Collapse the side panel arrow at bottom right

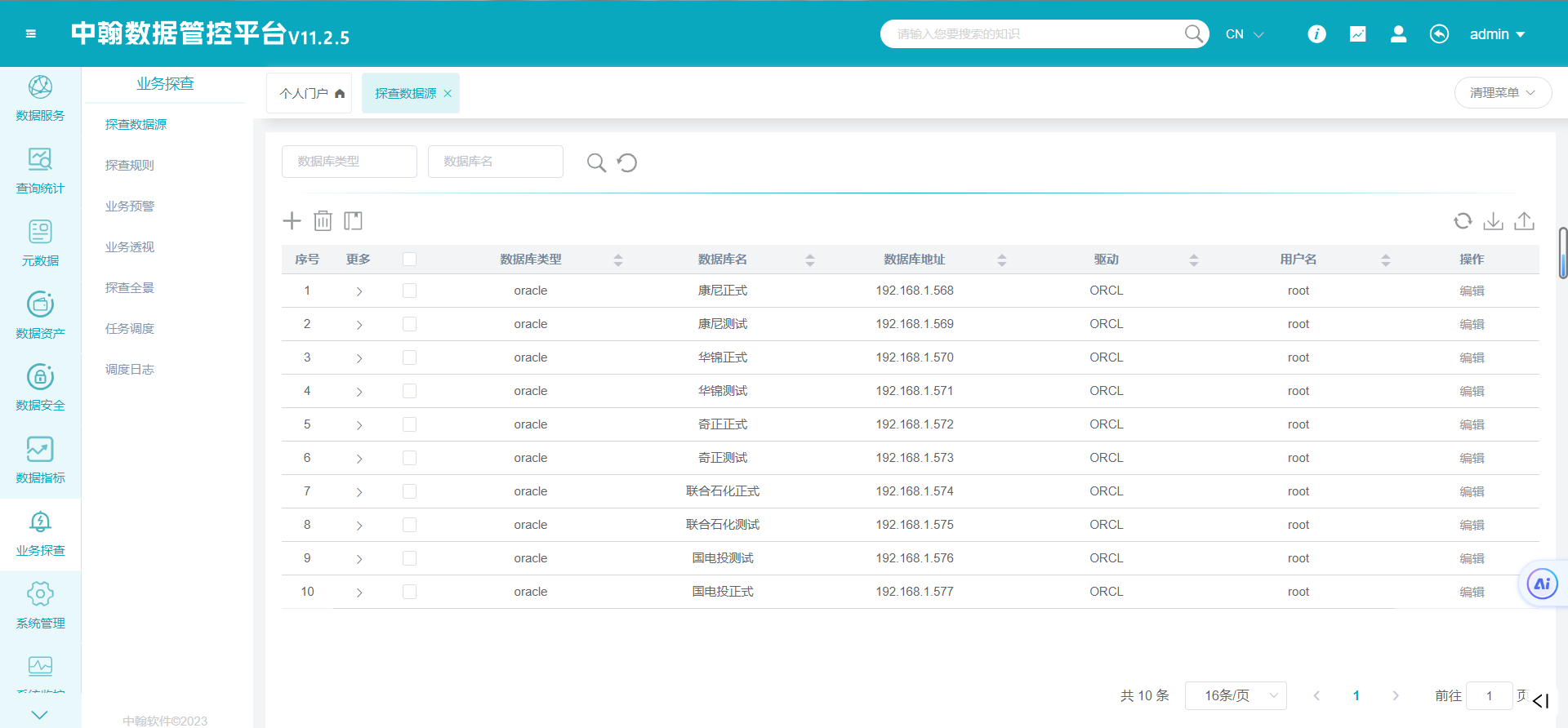[x=1540, y=701]
